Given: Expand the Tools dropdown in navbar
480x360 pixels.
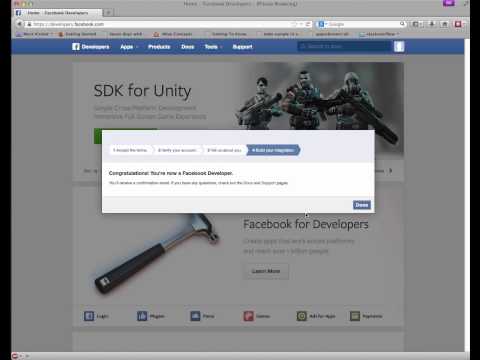Looking at the screenshot, I should click(213, 47).
